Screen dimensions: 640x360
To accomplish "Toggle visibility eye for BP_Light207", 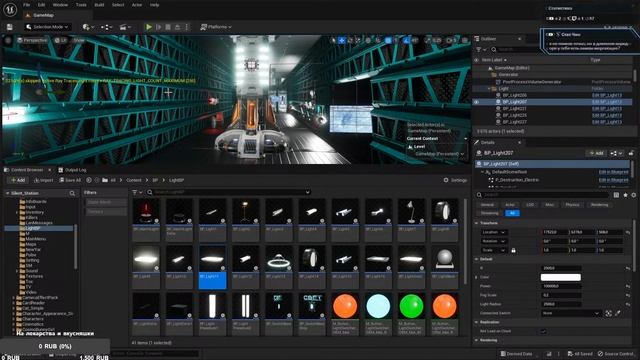I will click(476, 102).
